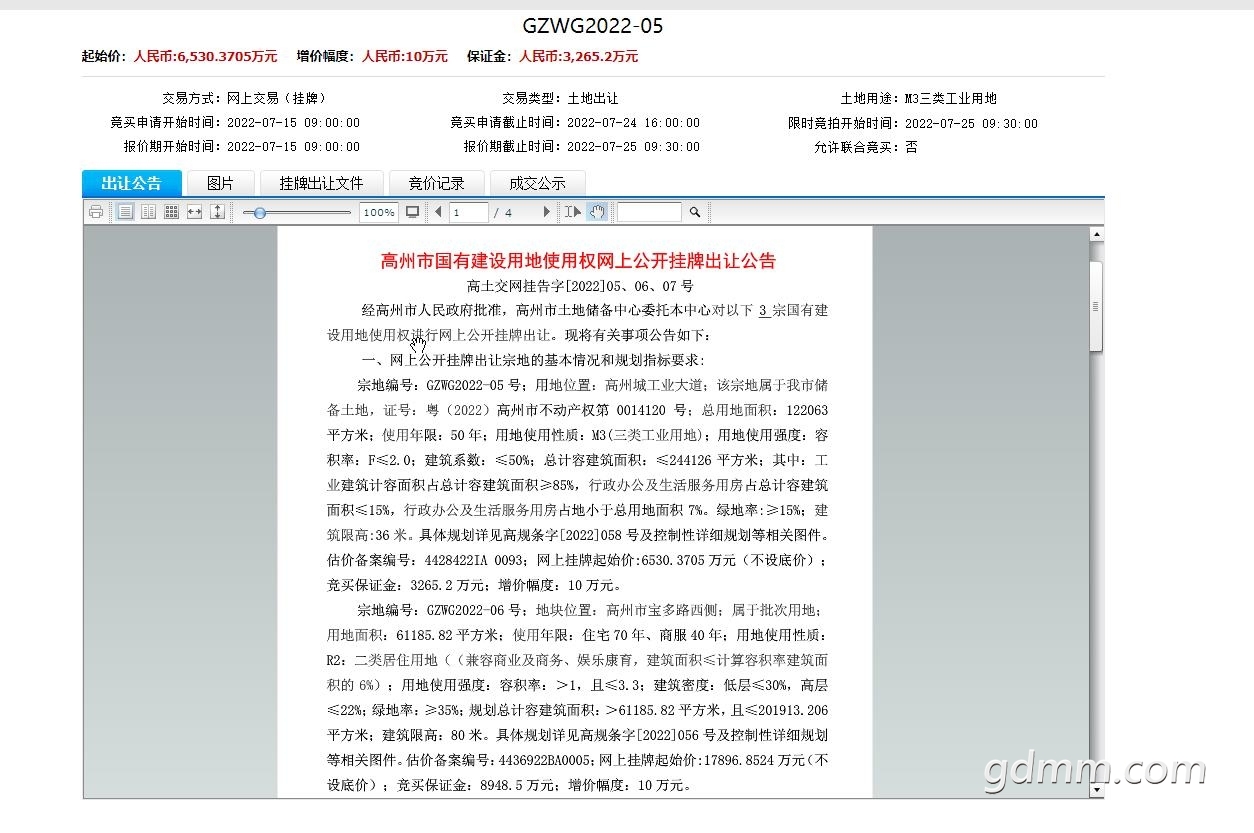Click the vertical scrollbar thumb

coord(1097,306)
